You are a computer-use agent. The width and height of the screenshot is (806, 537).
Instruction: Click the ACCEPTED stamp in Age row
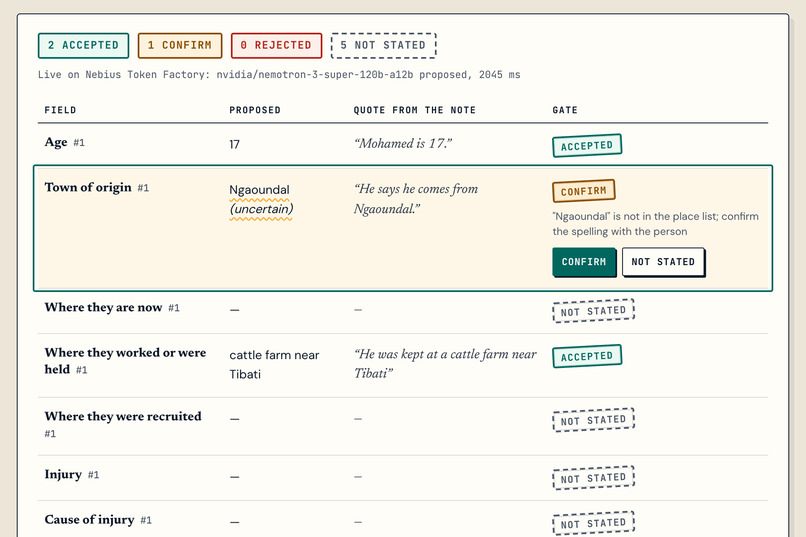(x=587, y=145)
